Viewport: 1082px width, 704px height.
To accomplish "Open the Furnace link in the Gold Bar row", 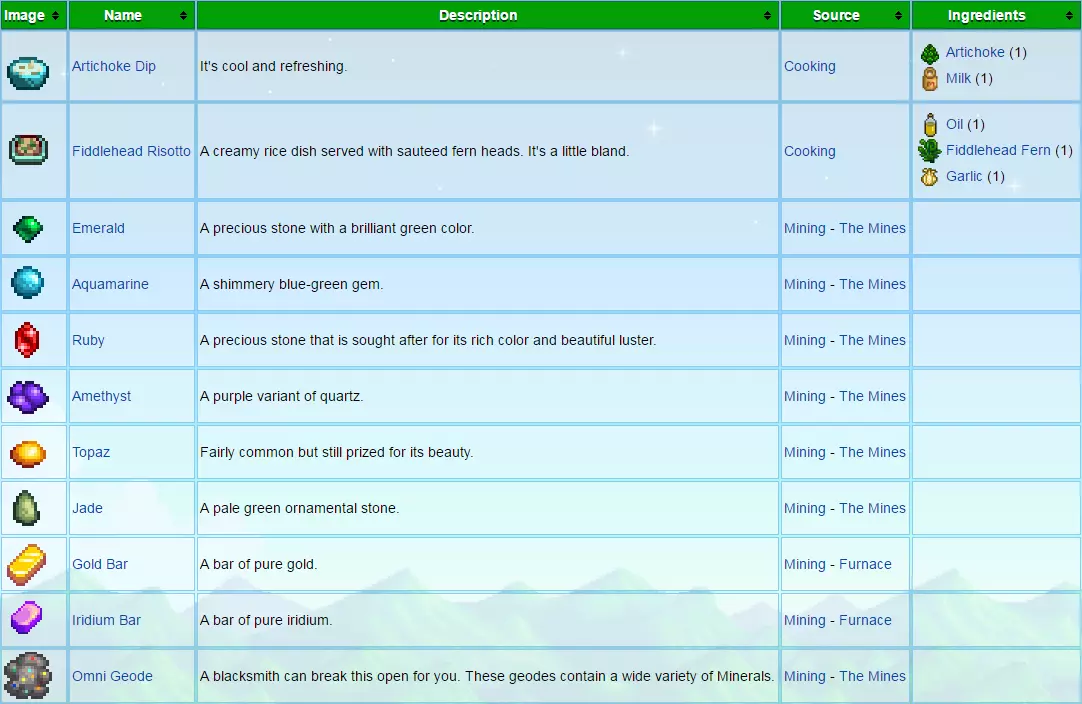I will coord(865,564).
